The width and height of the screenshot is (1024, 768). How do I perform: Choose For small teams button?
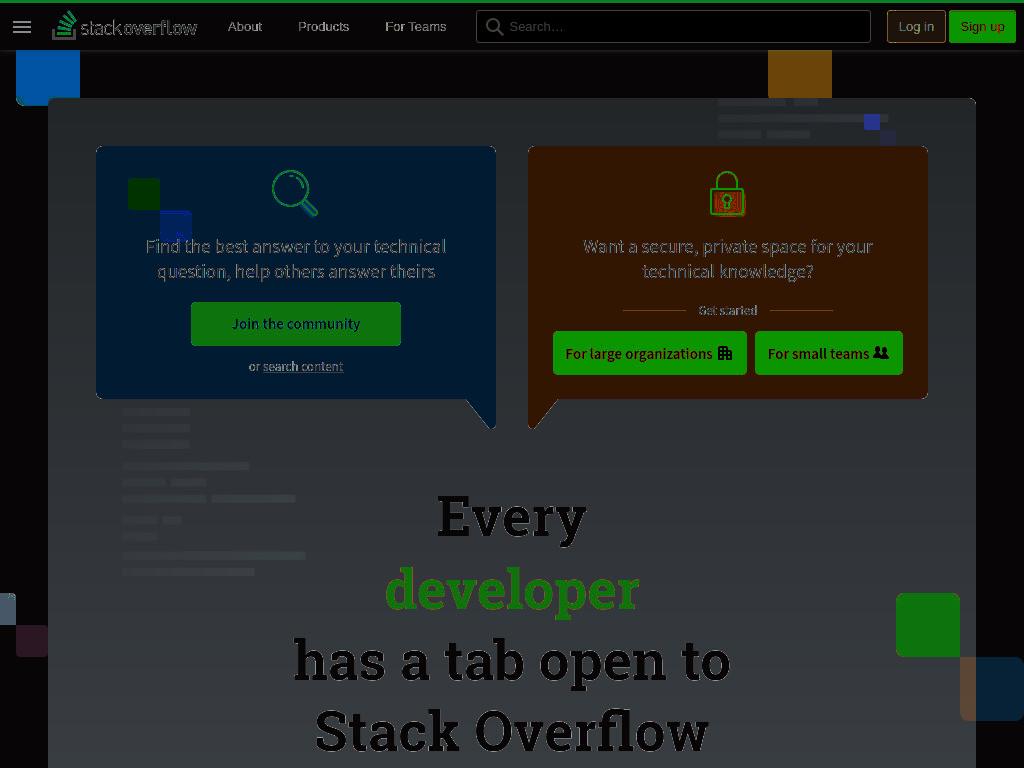pos(829,353)
